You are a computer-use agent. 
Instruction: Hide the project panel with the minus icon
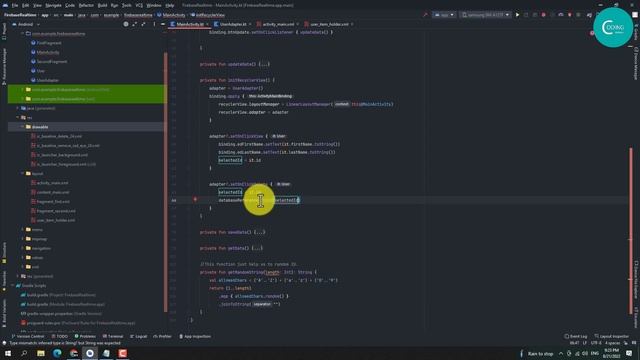(163, 24)
